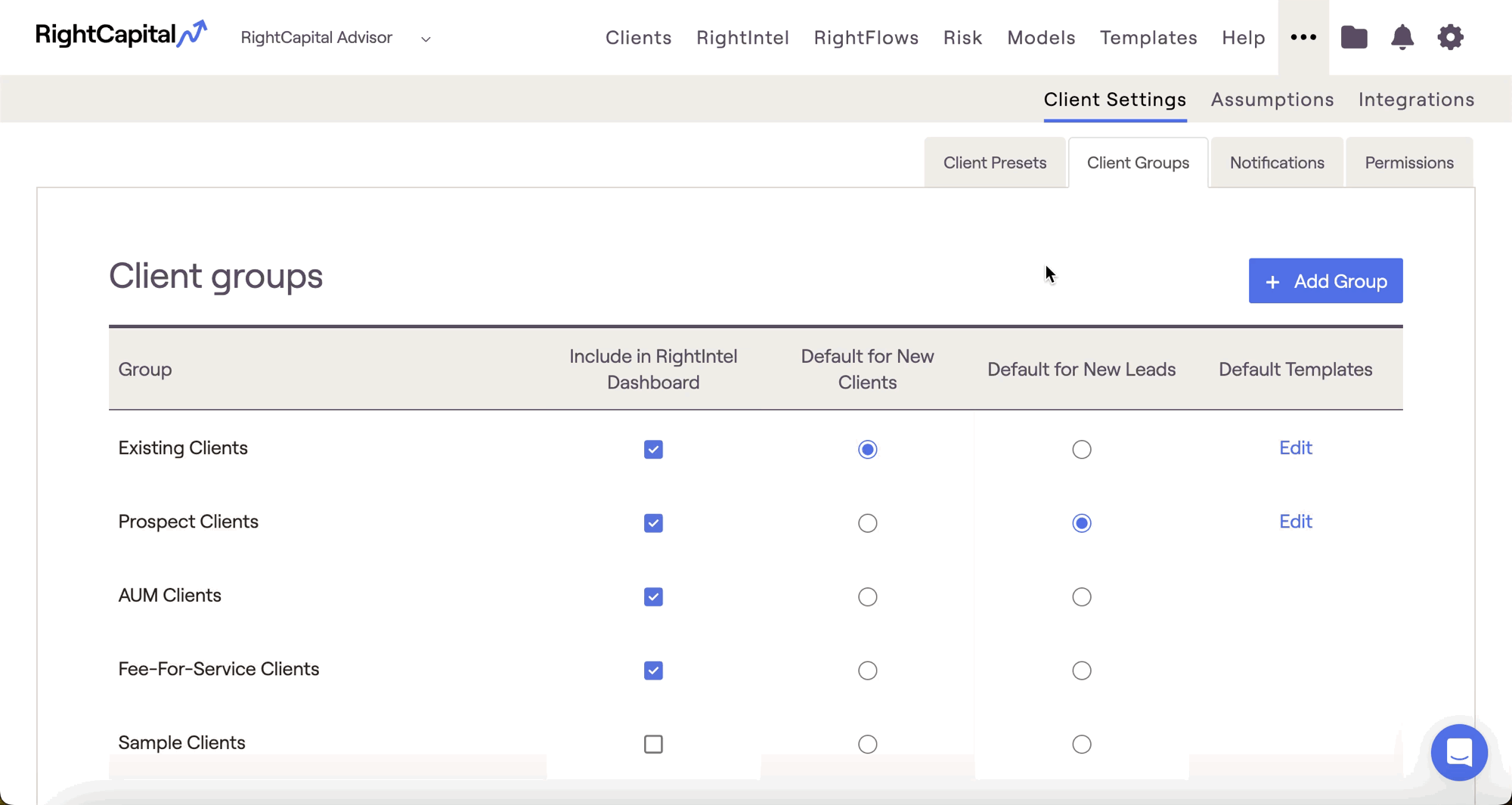Click the RightCapital logo
This screenshot has width=1512, height=805.
click(x=121, y=35)
